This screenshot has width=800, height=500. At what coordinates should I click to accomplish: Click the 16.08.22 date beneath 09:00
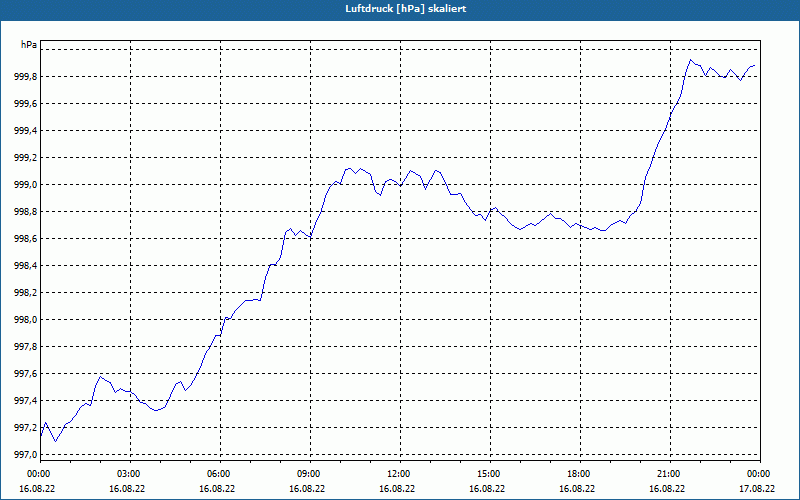(x=307, y=488)
